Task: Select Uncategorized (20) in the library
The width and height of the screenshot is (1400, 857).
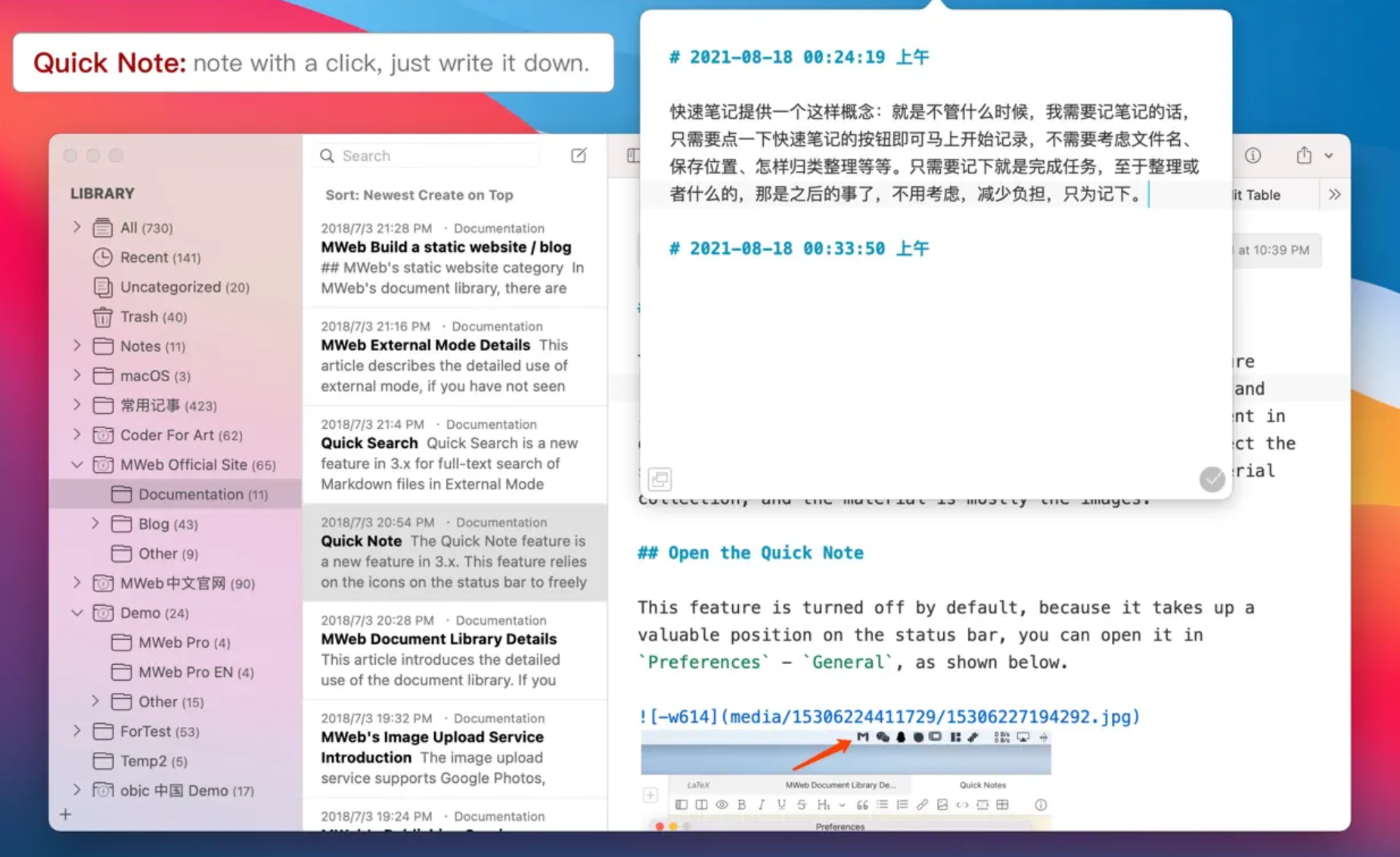Action: tap(185, 287)
